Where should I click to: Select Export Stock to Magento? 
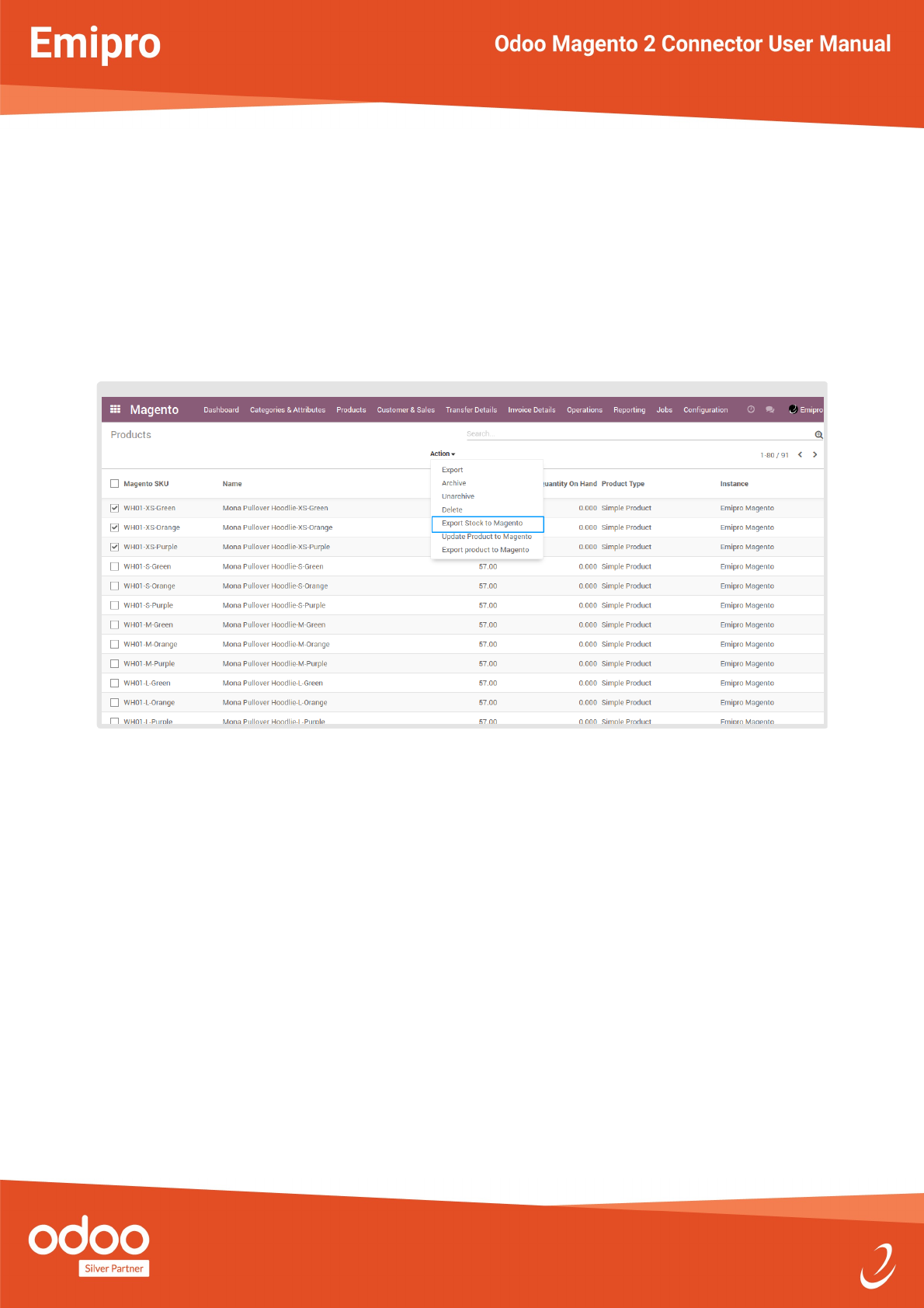point(487,524)
